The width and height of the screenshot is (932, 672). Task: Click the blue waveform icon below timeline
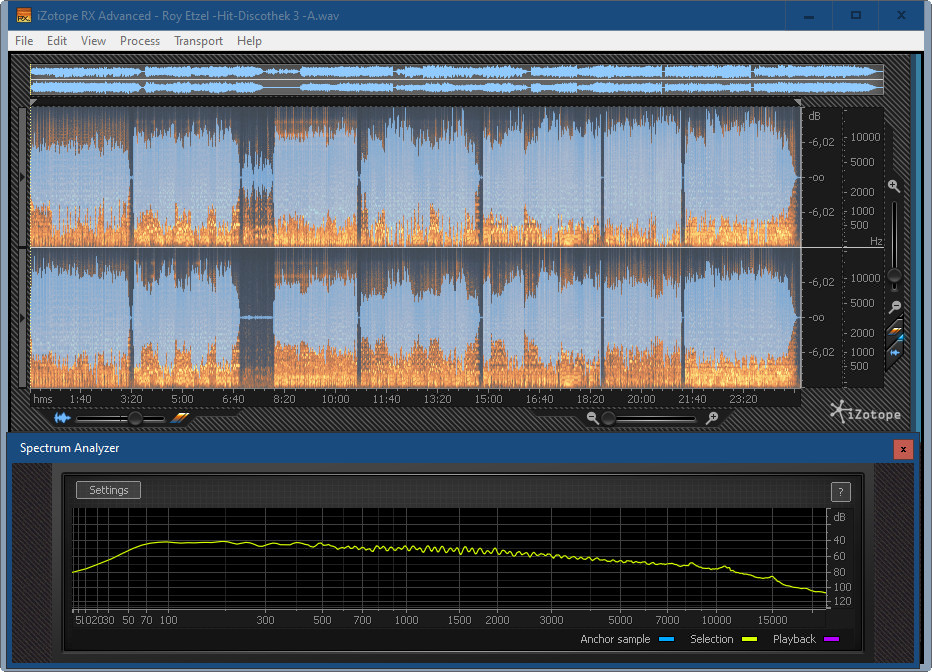pyautogui.click(x=63, y=418)
